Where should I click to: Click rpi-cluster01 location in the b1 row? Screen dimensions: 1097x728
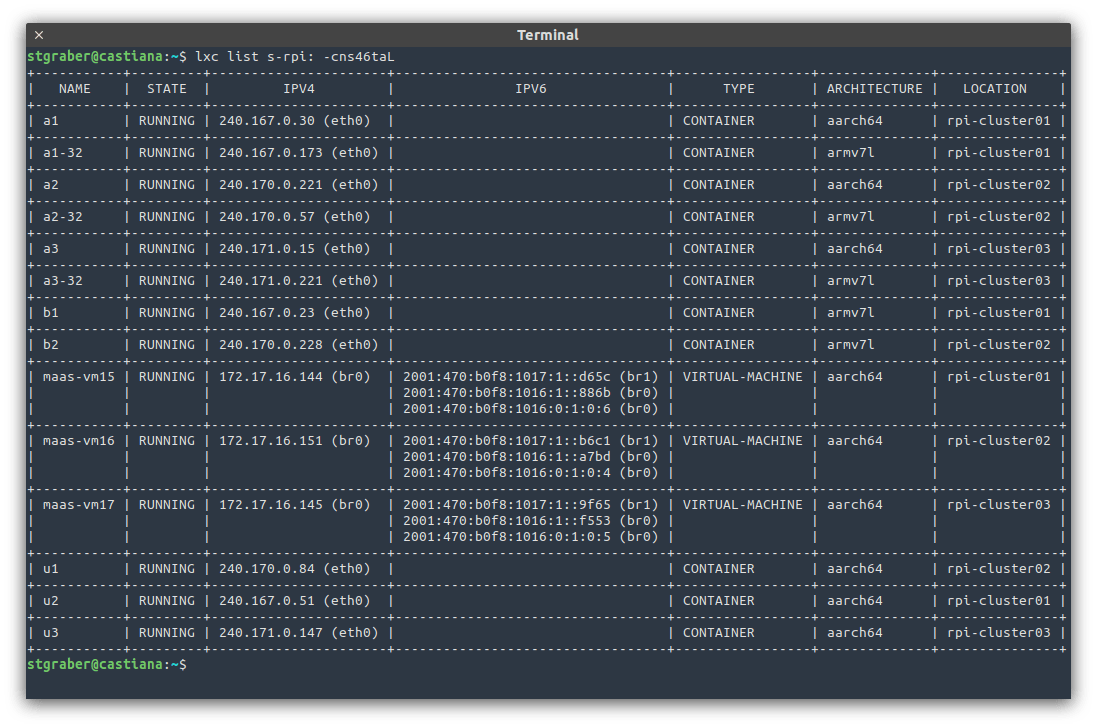[998, 313]
